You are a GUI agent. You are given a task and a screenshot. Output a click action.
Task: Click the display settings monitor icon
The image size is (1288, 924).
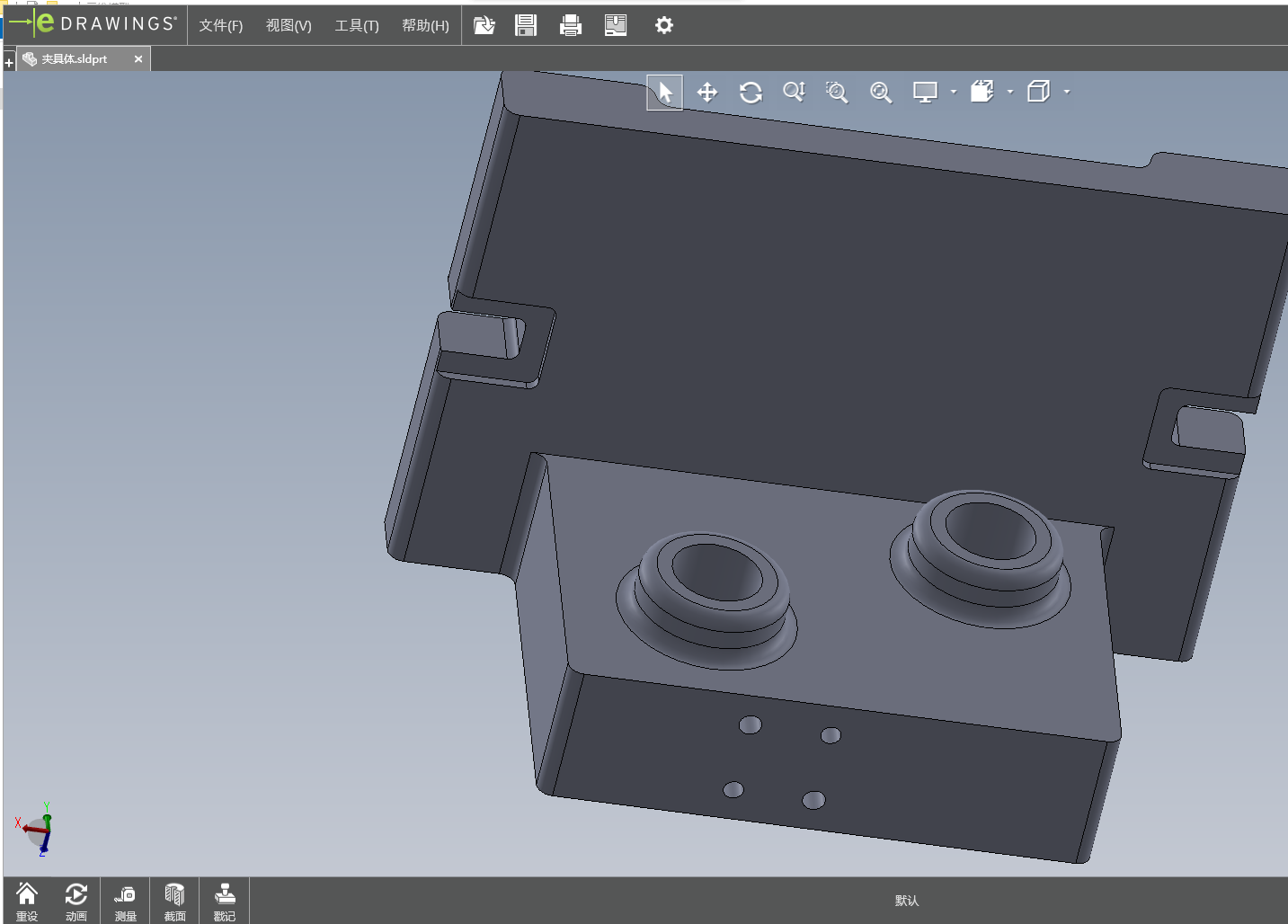pos(925,92)
